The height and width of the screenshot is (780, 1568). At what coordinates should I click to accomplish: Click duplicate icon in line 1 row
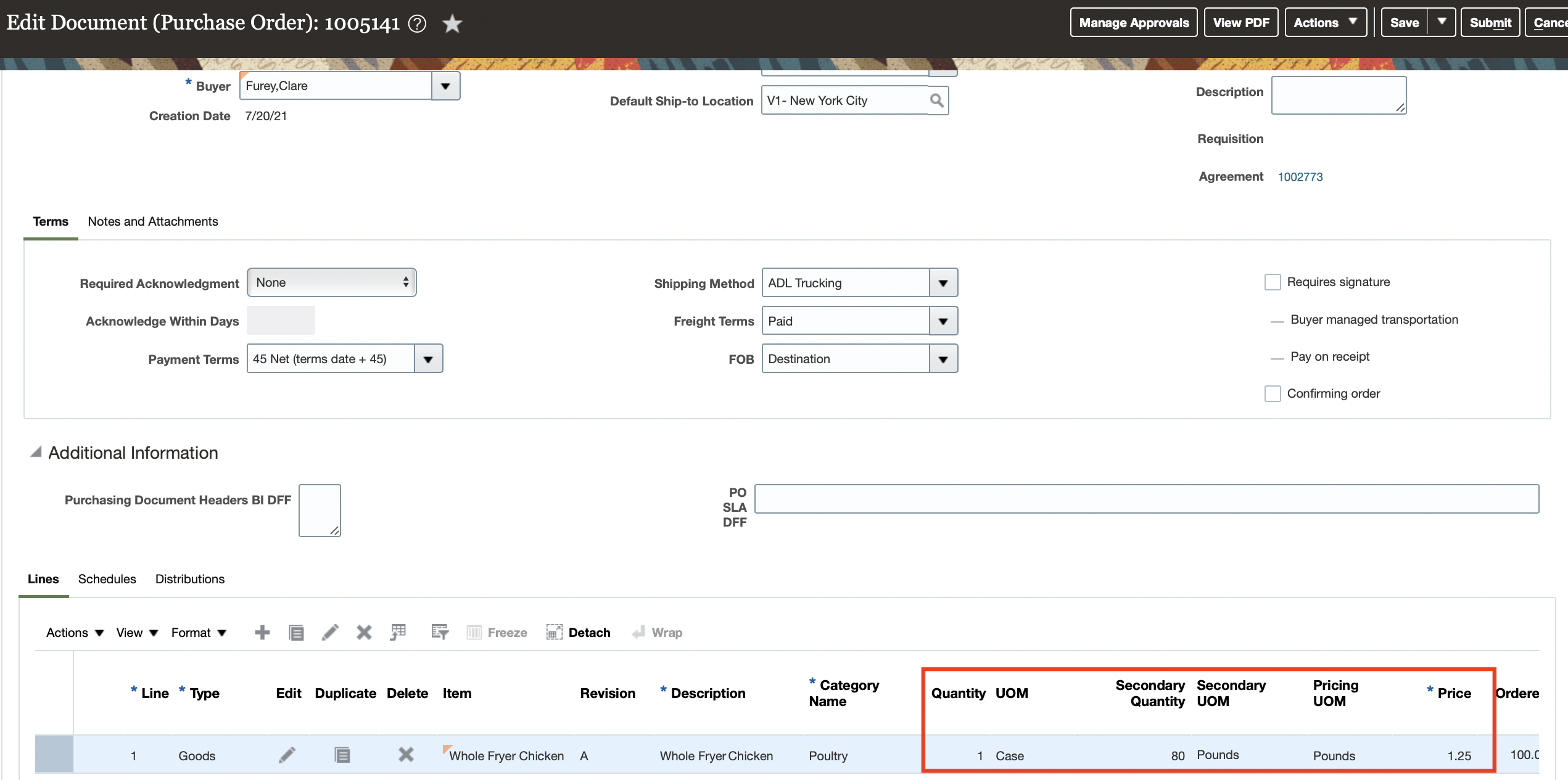(342, 755)
